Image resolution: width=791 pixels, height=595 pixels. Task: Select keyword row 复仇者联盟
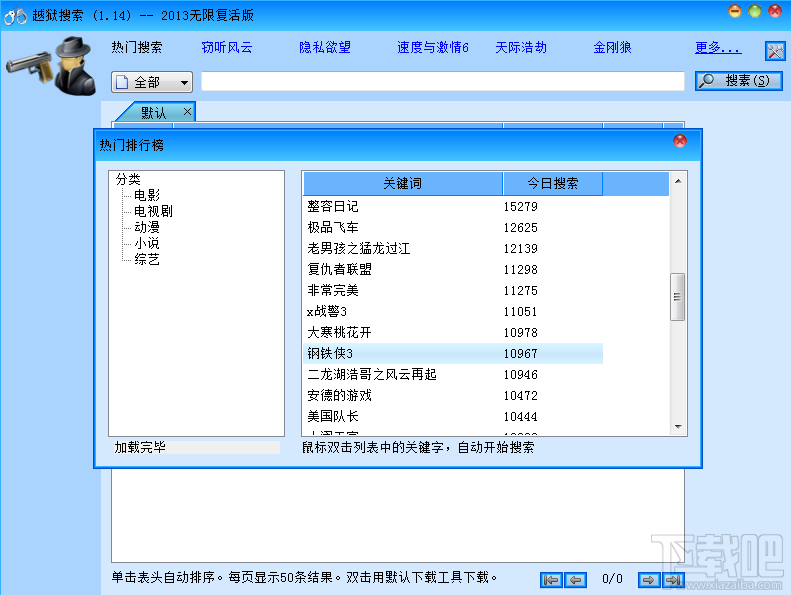453,269
